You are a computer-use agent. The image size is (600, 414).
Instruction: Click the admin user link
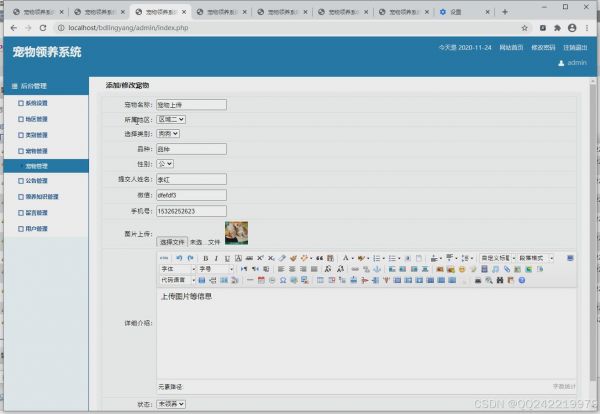pos(572,63)
